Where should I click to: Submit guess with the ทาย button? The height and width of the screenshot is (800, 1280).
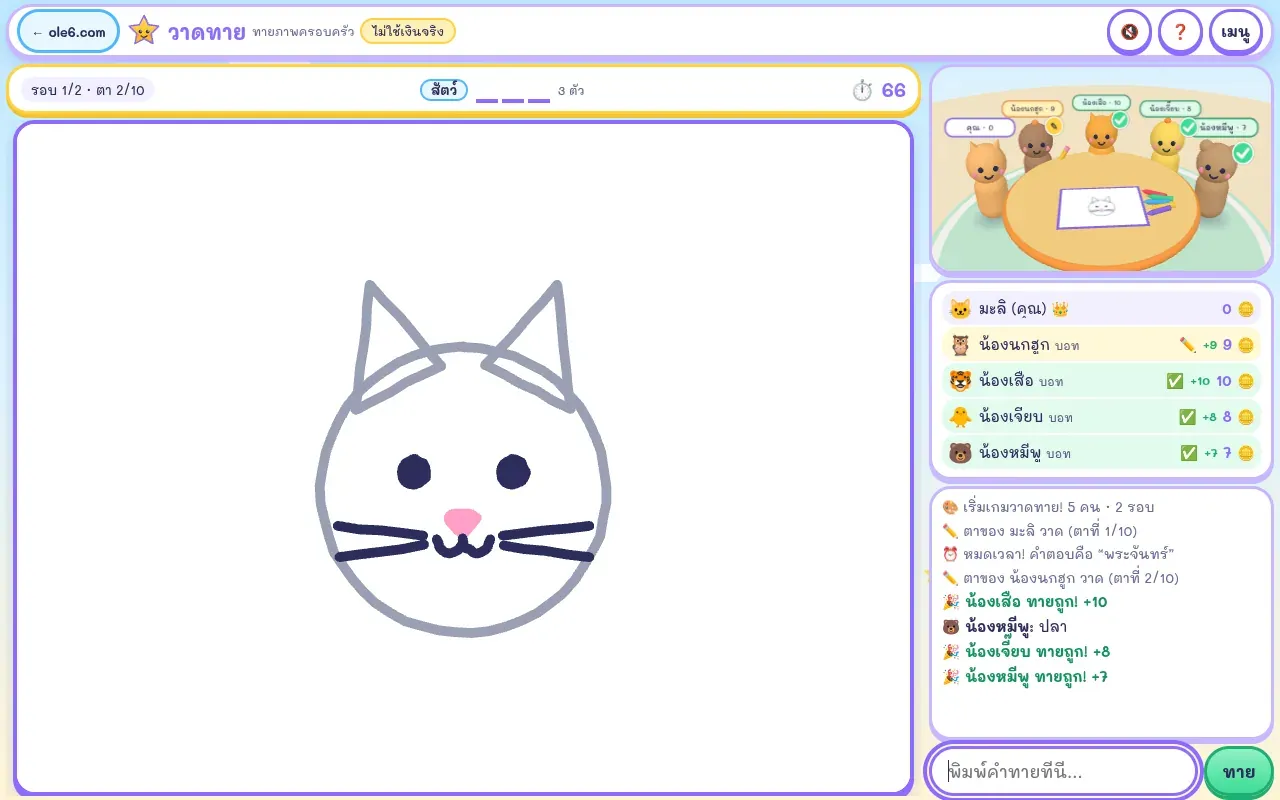(1239, 772)
